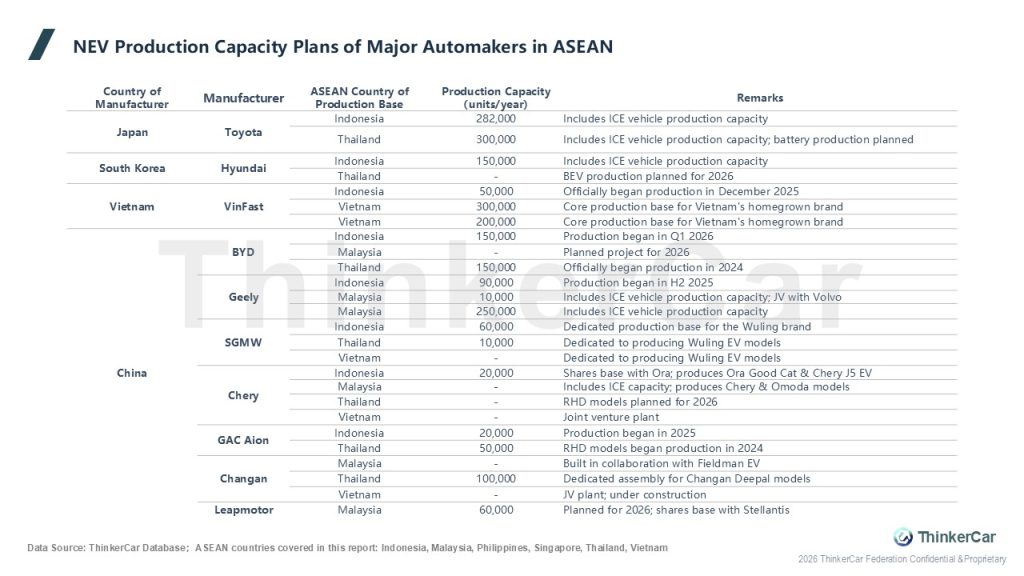1024x576 pixels.
Task: Click the China country cell
Action: click(132, 373)
